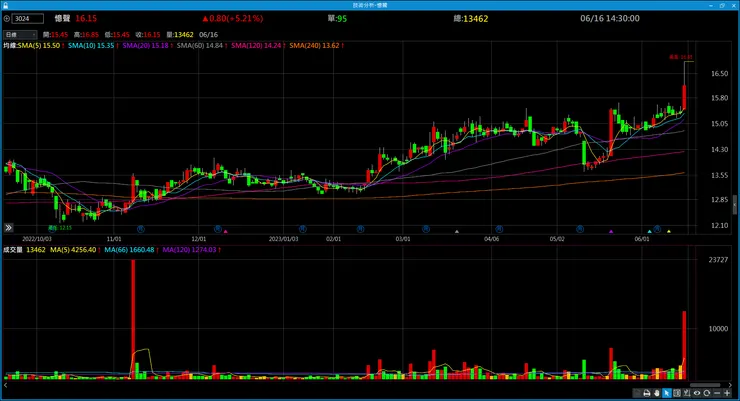Click the purple triangle event marker
Viewport: 740px width, 401px height.
coord(611,232)
